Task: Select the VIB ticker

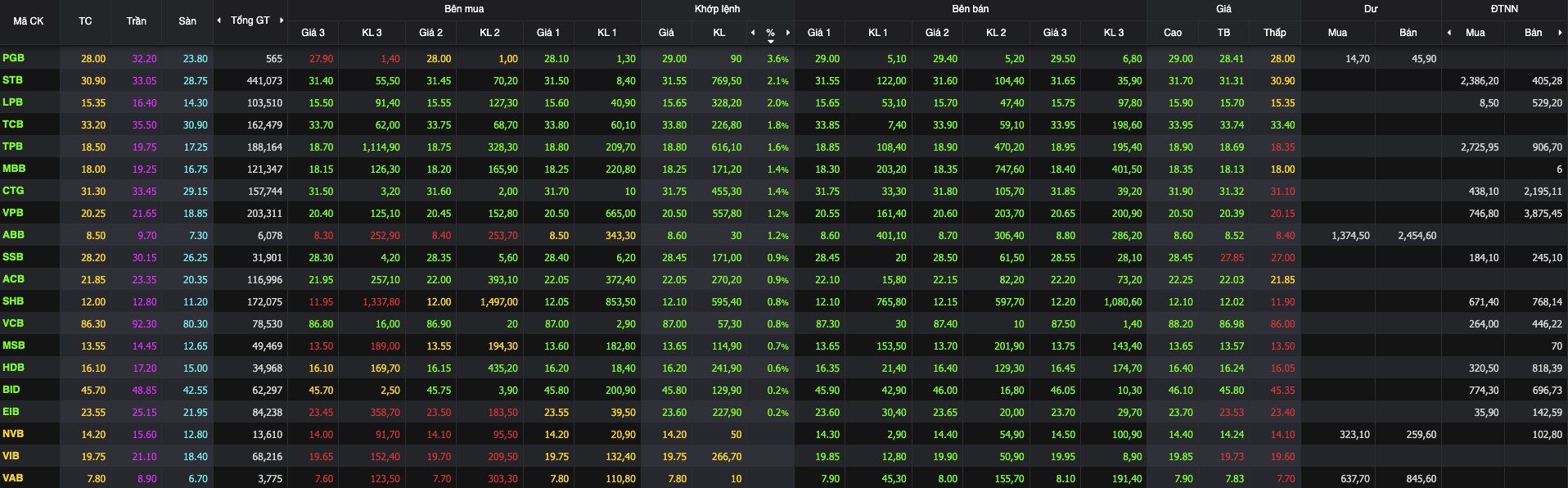Action: tap(11, 456)
